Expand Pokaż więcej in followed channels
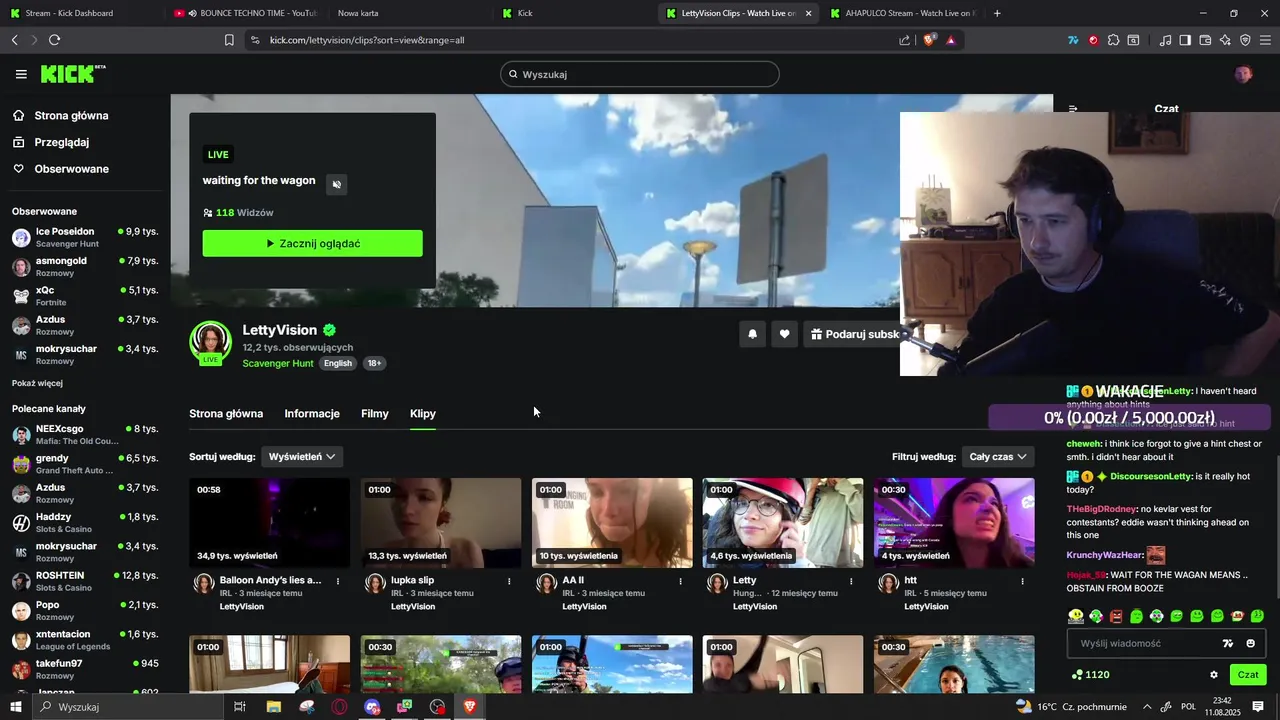The width and height of the screenshot is (1280, 720). [37, 383]
